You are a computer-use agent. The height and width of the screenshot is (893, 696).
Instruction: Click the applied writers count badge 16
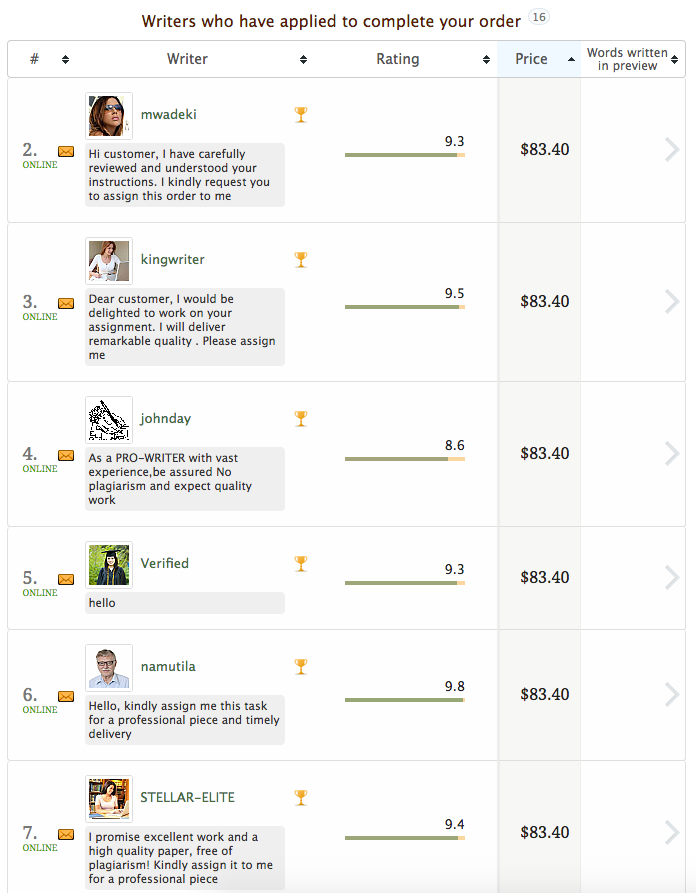[539, 18]
